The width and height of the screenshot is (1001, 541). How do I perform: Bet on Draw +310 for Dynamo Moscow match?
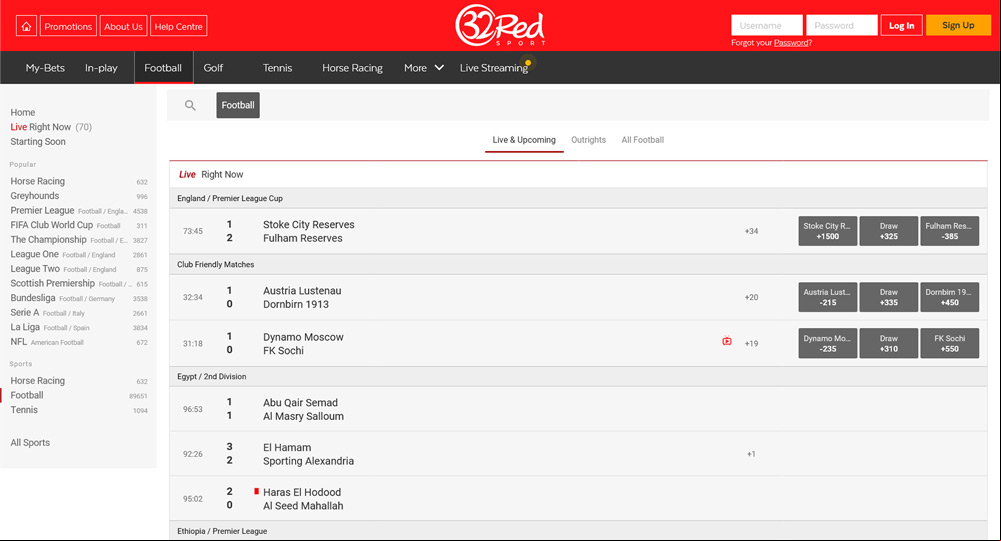click(889, 344)
